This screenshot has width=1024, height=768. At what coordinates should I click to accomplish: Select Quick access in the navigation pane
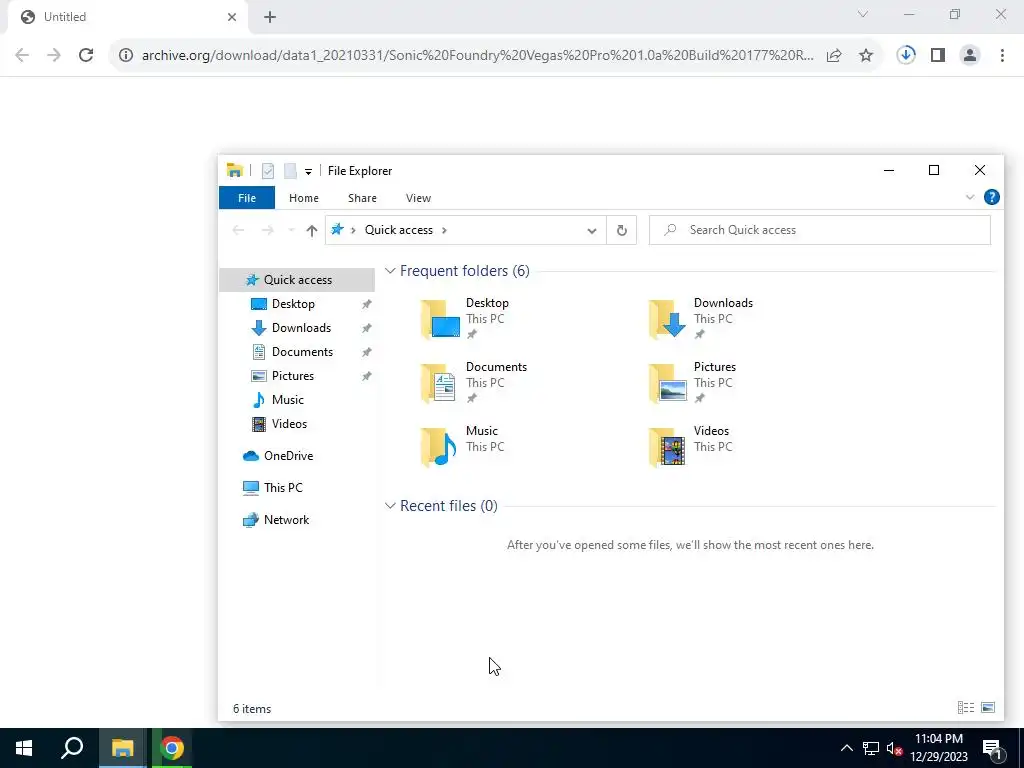tap(297, 280)
